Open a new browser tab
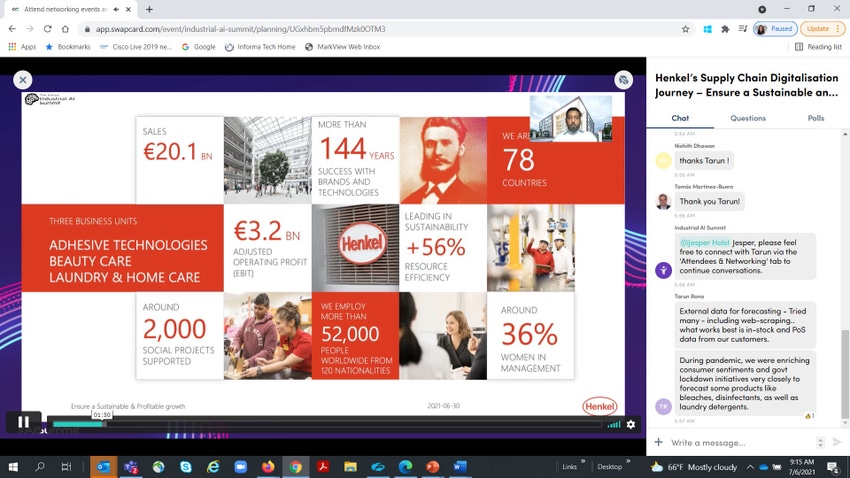This screenshot has height=478, width=850. tap(149, 9)
